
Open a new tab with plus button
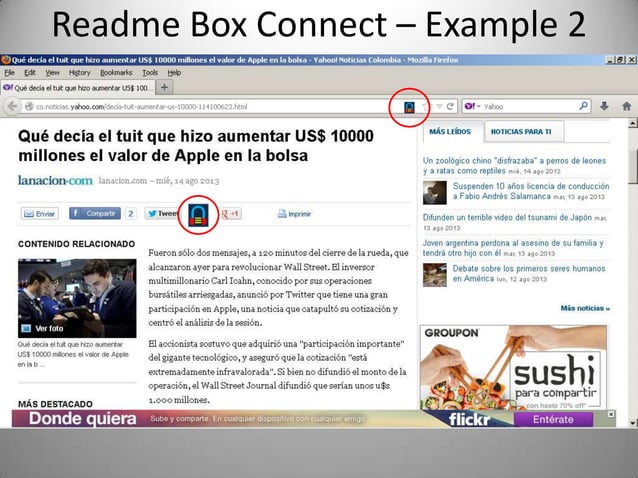164,87
